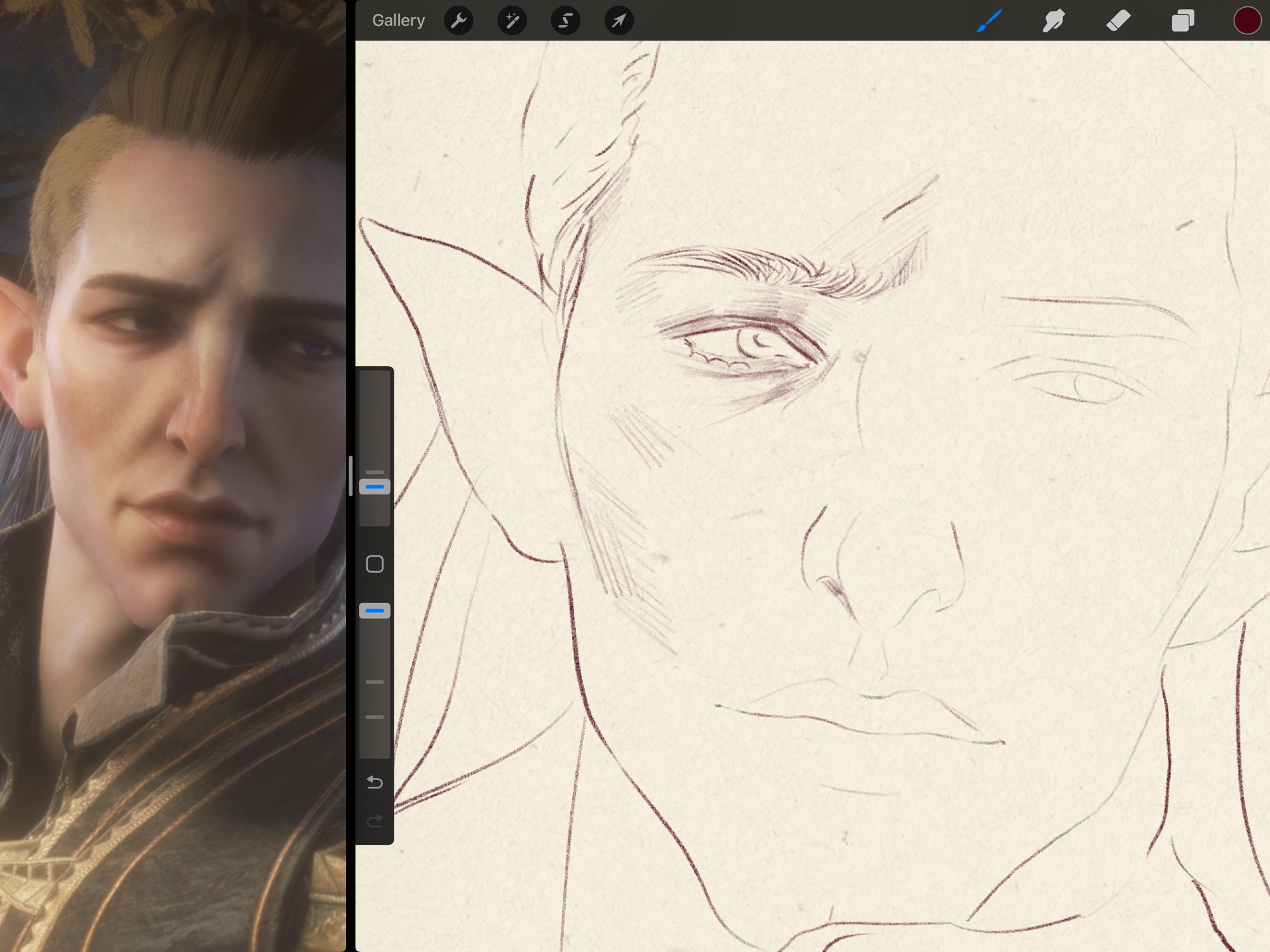Select the Smudge tool
Viewport: 1270px width, 952px height.
[x=1053, y=21]
